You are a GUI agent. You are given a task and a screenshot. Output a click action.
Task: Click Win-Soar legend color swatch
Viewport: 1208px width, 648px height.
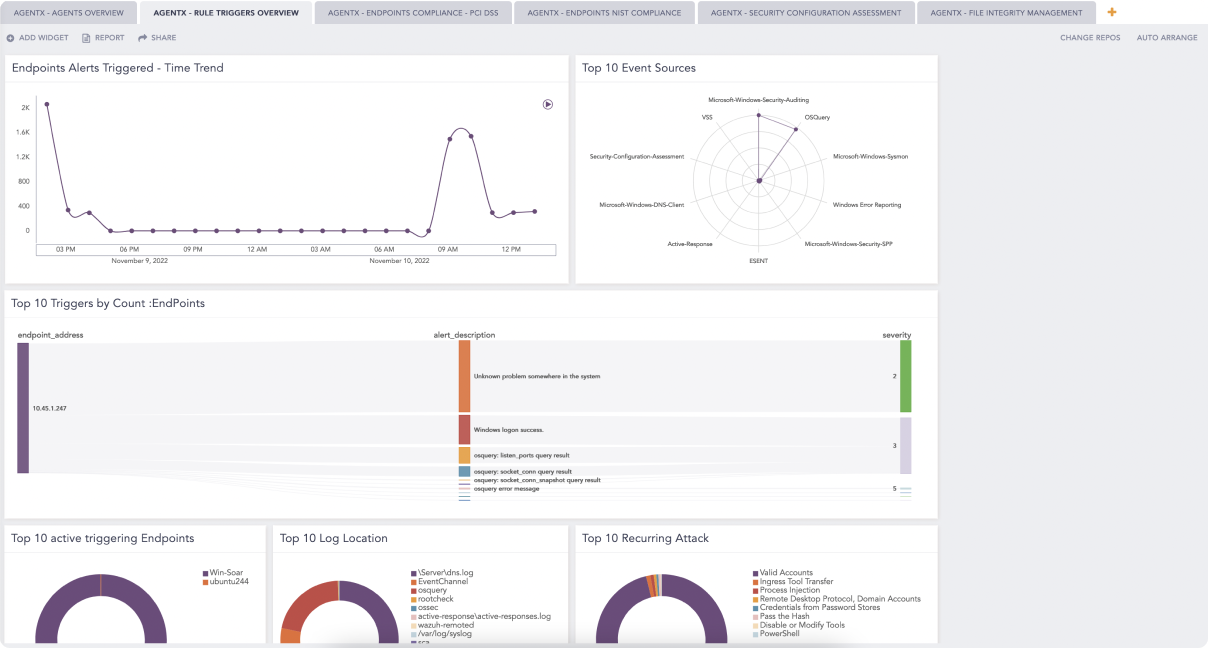[205, 573]
